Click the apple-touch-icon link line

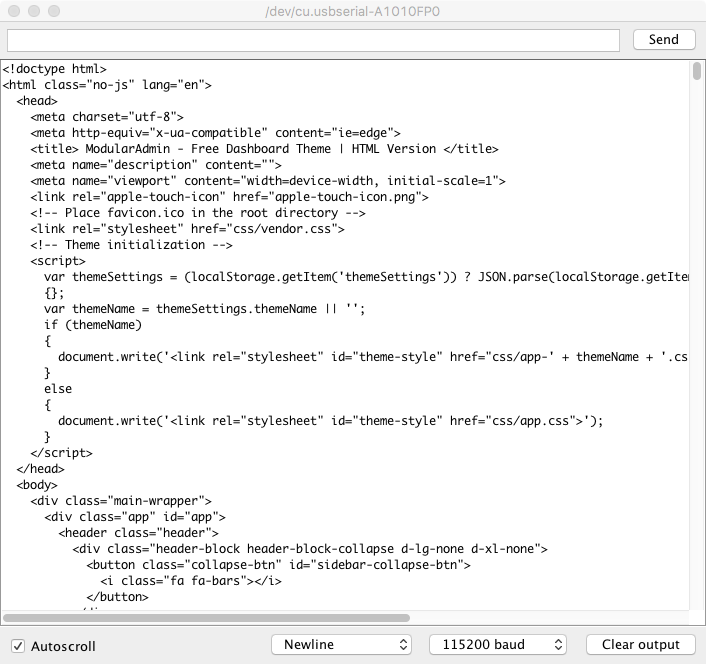(x=229, y=197)
